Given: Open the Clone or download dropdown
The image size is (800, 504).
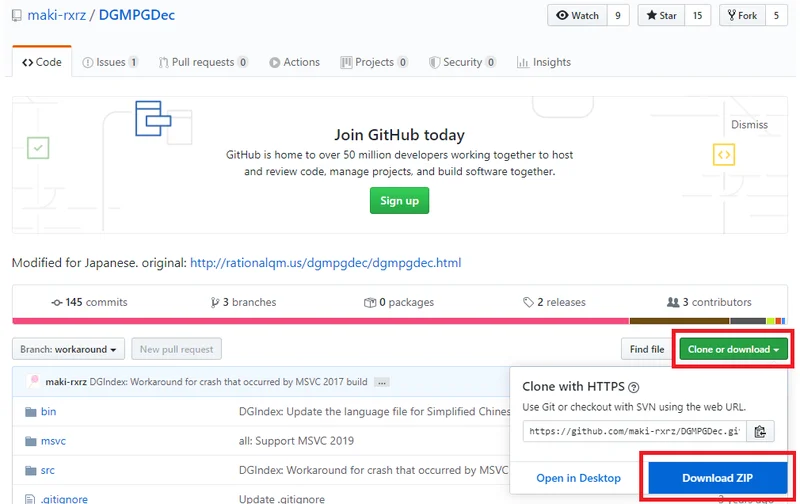Looking at the screenshot, I should 733,349.
